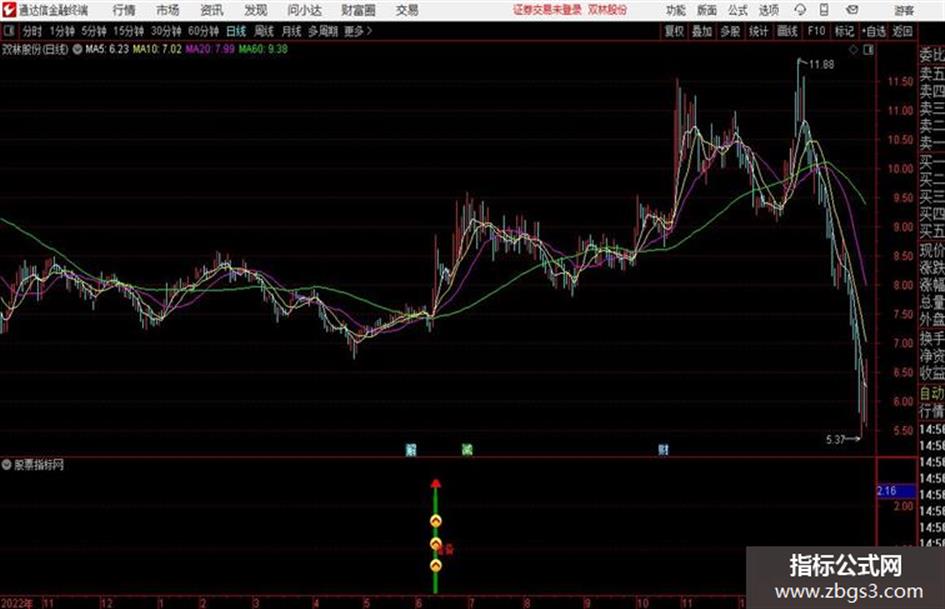Viewport: 945px width, 609px height.
Task: Click the MA60: 9.38 value label
Action: click(263, 49)
